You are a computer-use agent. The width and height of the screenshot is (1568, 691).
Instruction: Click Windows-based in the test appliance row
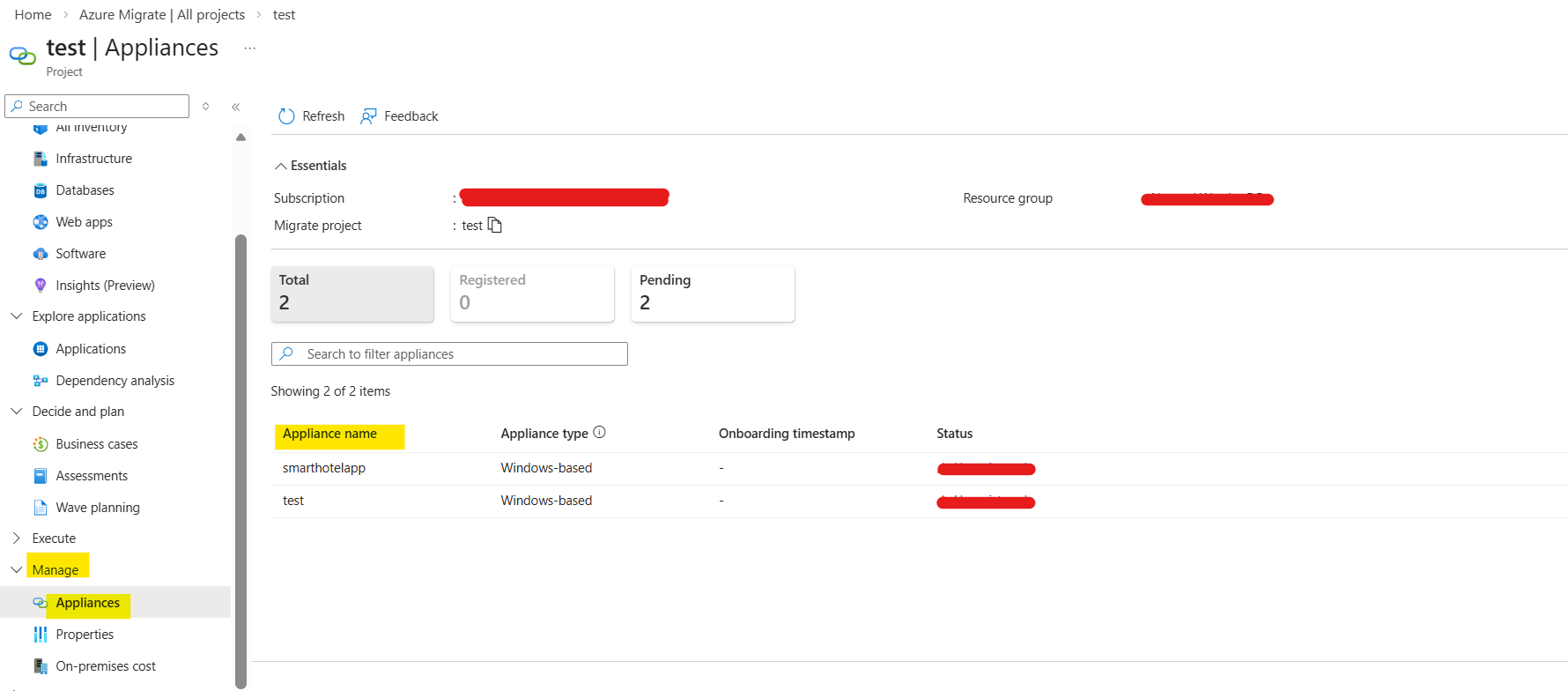[546, 501]
